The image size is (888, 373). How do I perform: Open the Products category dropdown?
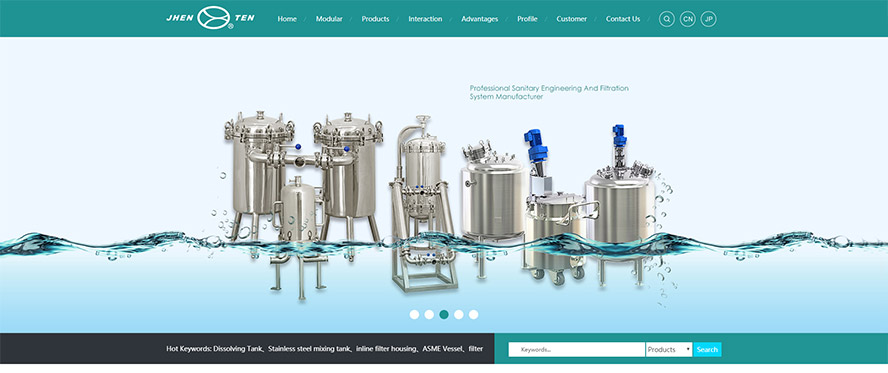click(669, 349)
